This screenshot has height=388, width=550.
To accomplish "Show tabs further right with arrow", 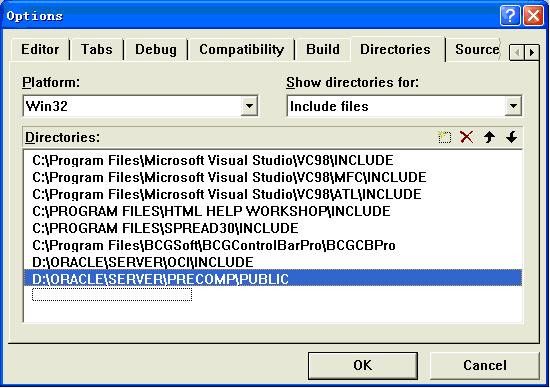I will [x=532, y=53].
